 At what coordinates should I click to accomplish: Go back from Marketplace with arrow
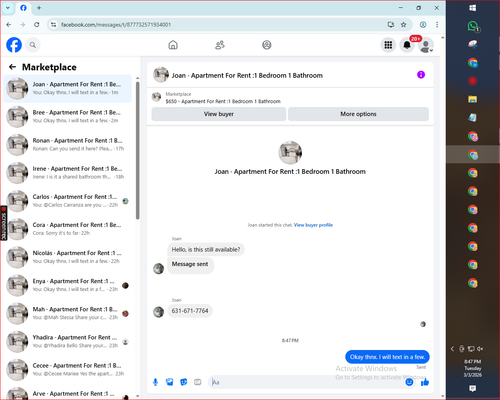pos(13,67)
